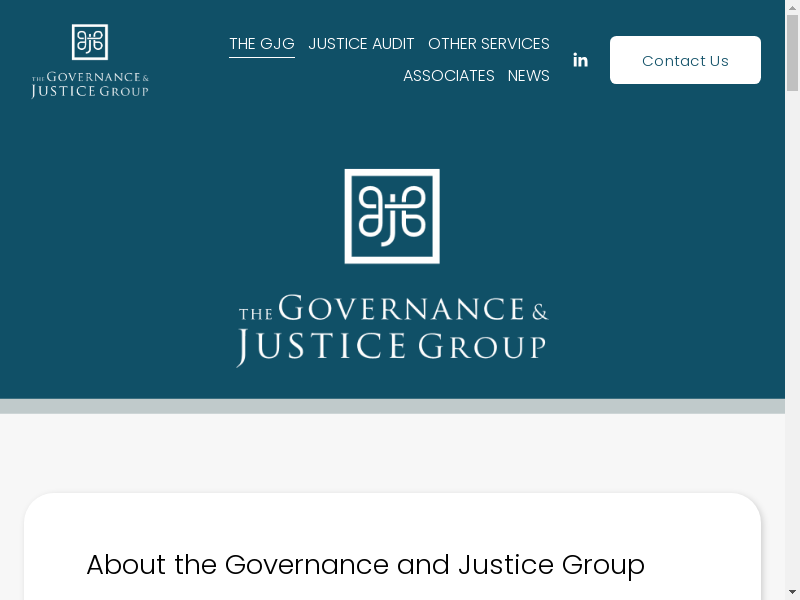Go to the Justice Audit page

[x=361, y=44]
